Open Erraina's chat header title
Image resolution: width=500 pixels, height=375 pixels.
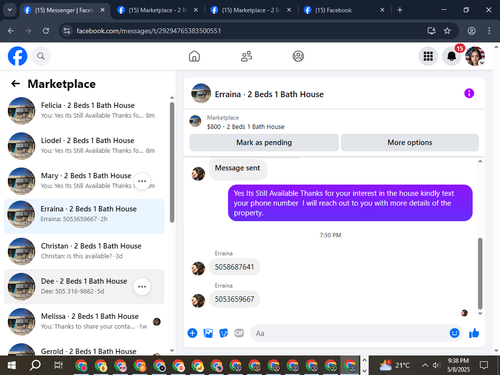269,94
